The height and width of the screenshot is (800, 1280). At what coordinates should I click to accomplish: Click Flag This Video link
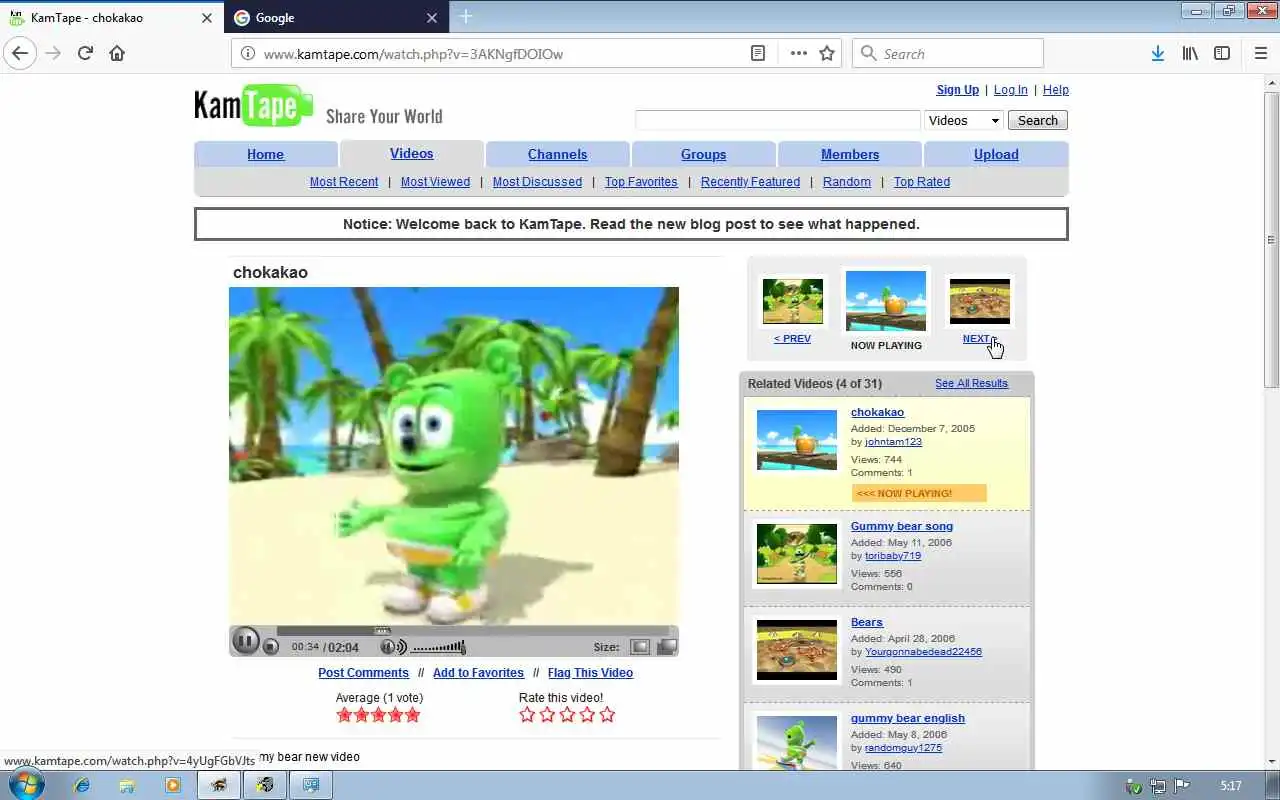pos(590,673)
